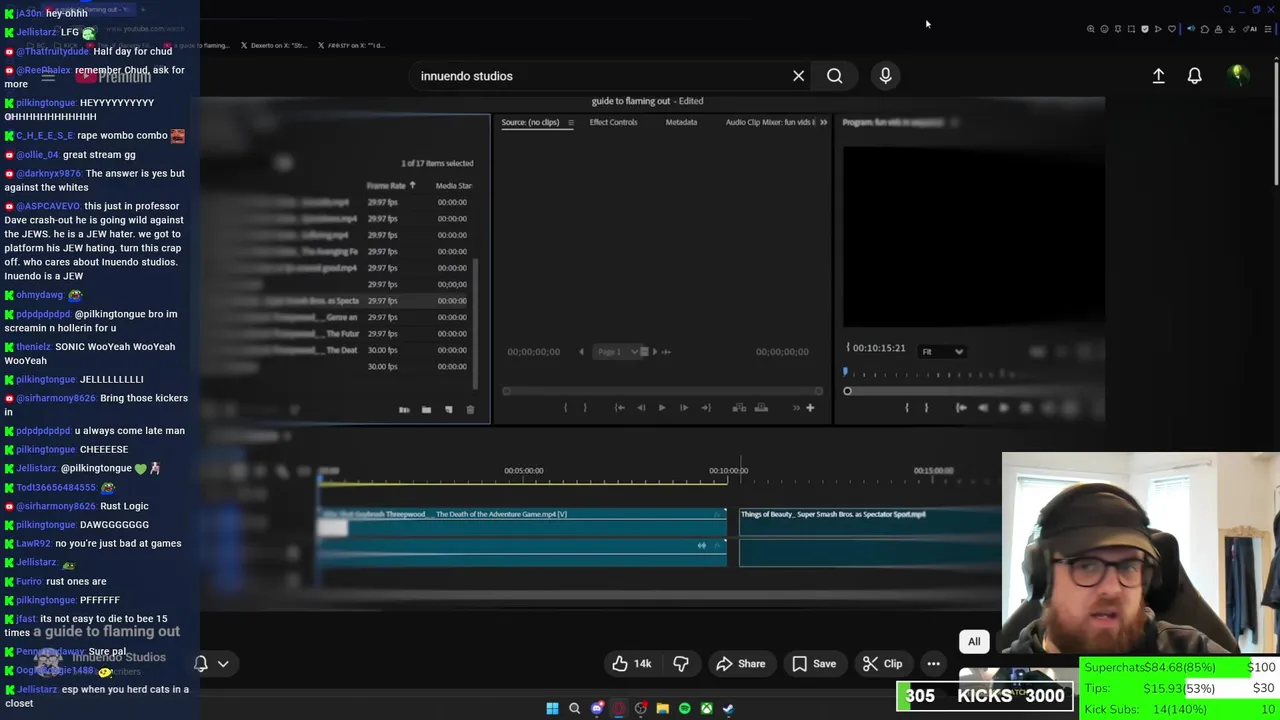Screen dimensions: 1280x720
Task: Open the Source panel hamburger menu
Action: click(x=570, y=122)
